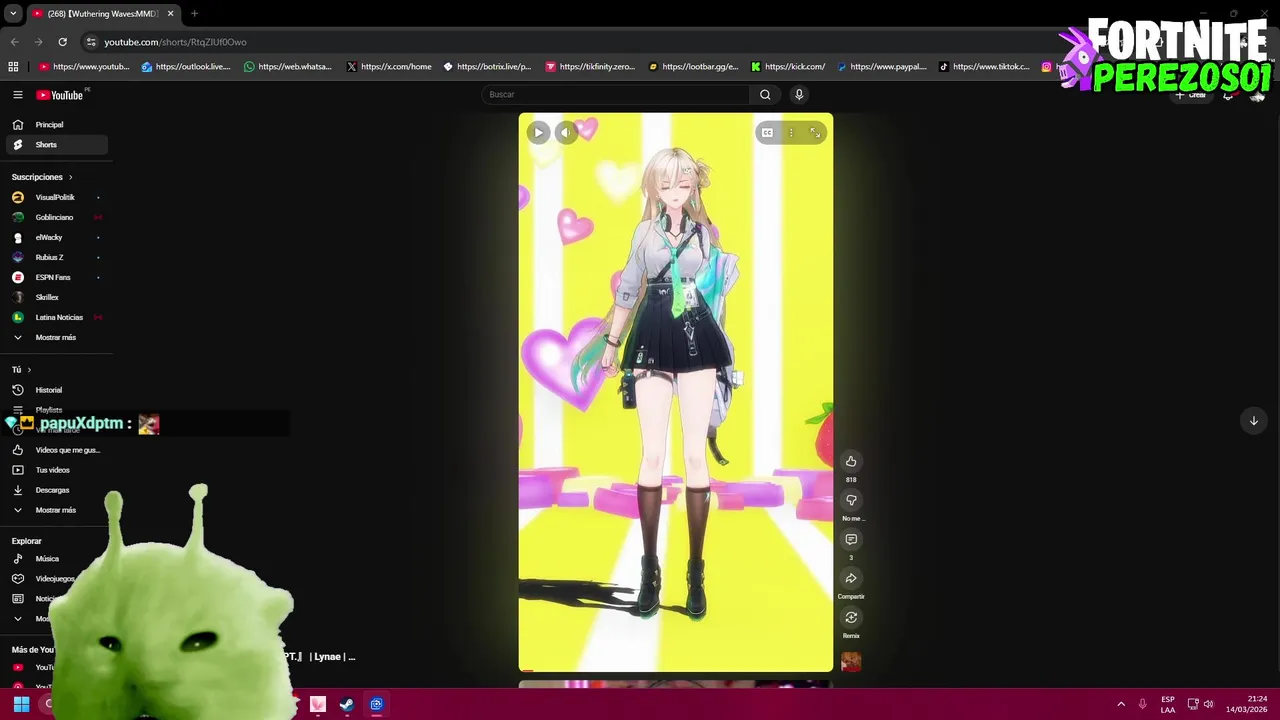Open the elWacky channel

[57, 237]
